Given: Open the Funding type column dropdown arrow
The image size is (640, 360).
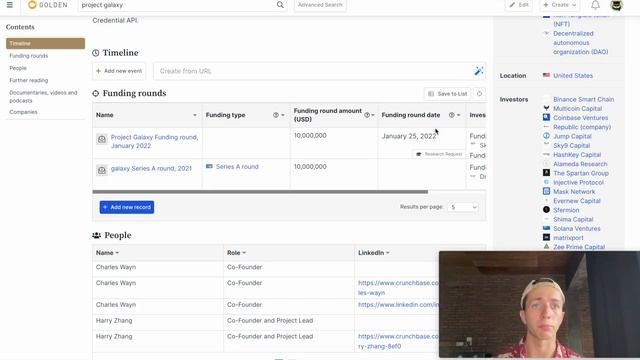Looking at the screenshot, I should click(283, 115).
